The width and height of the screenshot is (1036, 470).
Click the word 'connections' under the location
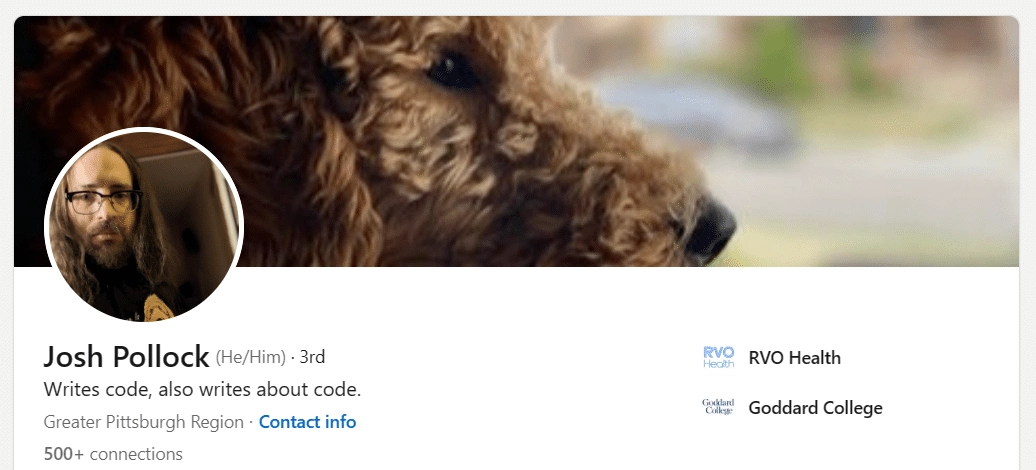click(x=136, y=454)
